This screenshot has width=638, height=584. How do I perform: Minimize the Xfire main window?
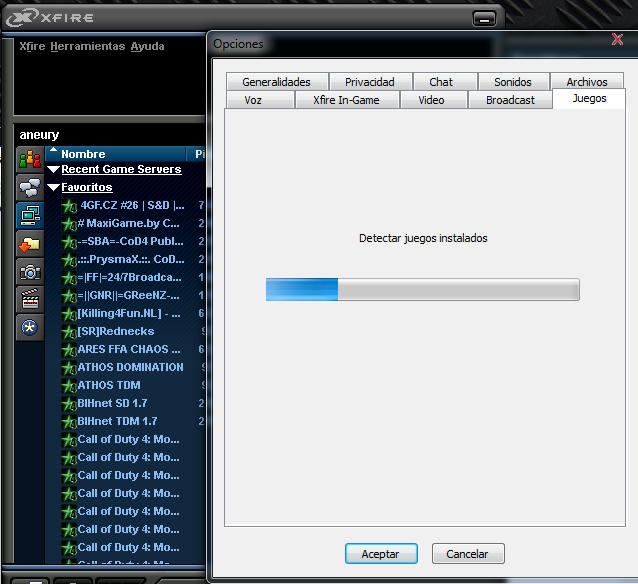484,19
